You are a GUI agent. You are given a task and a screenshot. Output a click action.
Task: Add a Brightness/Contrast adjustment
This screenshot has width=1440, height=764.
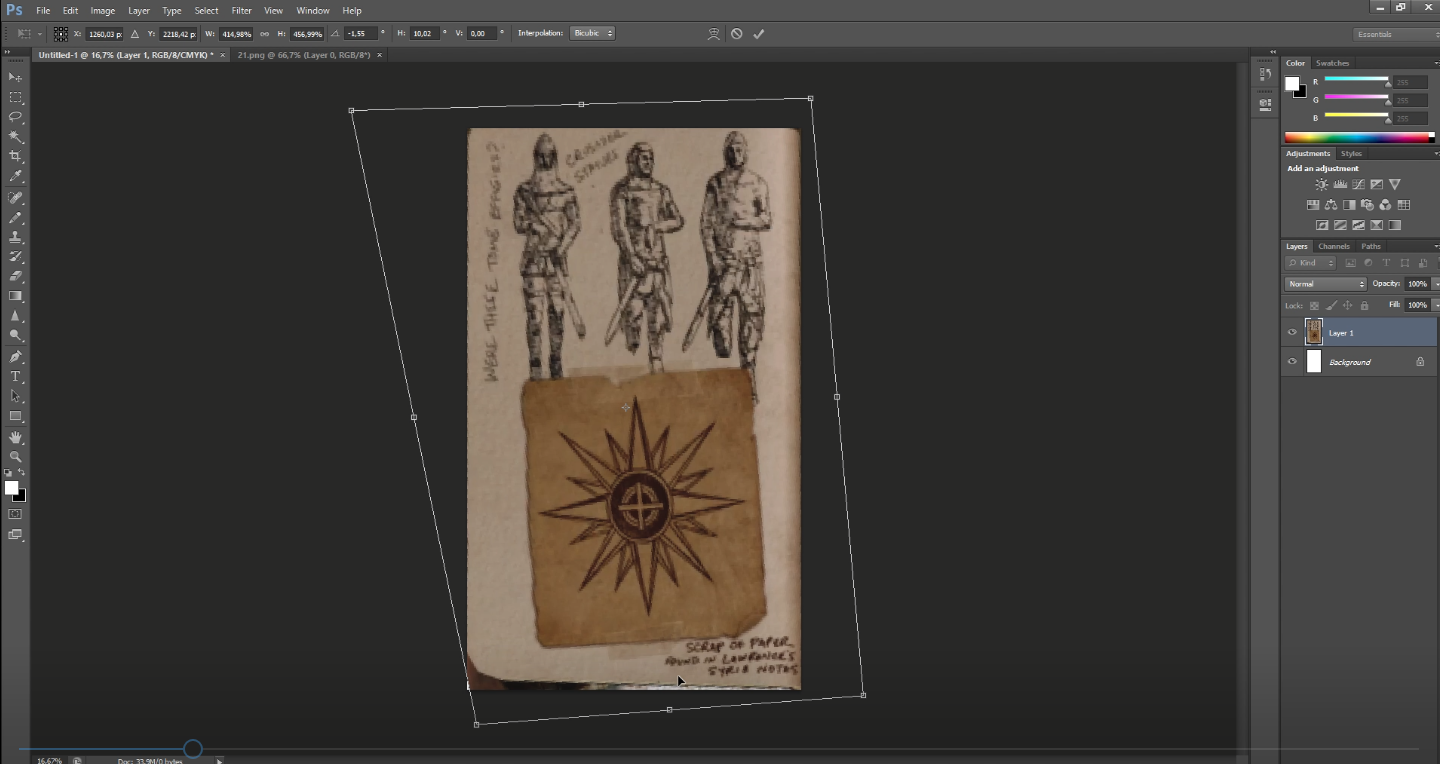[1321, 183]
